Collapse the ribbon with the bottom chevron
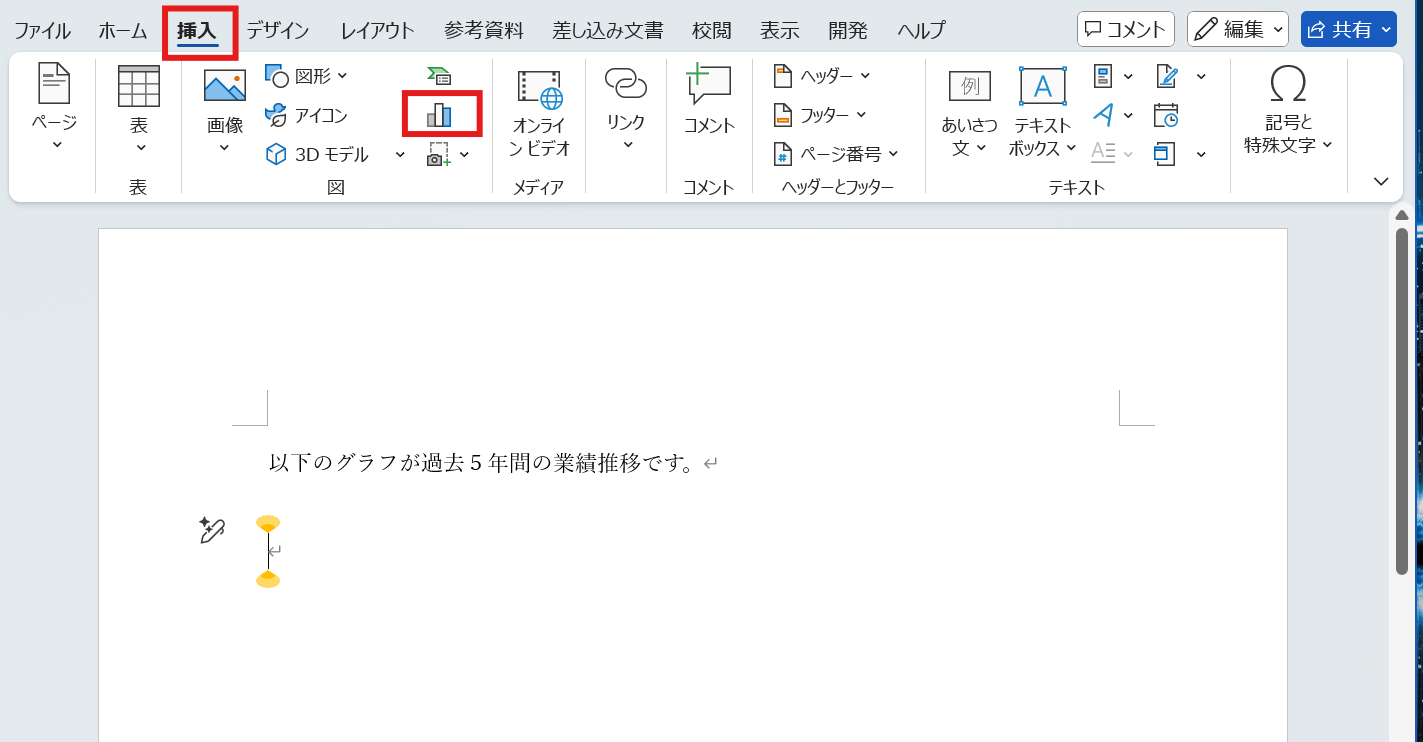The image size is (1423, 742). click(1380, 181)
